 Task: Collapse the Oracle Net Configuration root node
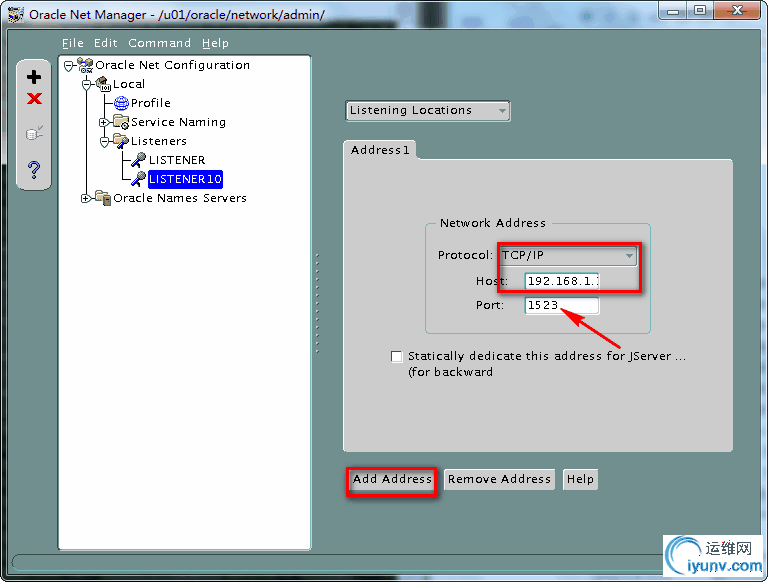click(69, 65)
